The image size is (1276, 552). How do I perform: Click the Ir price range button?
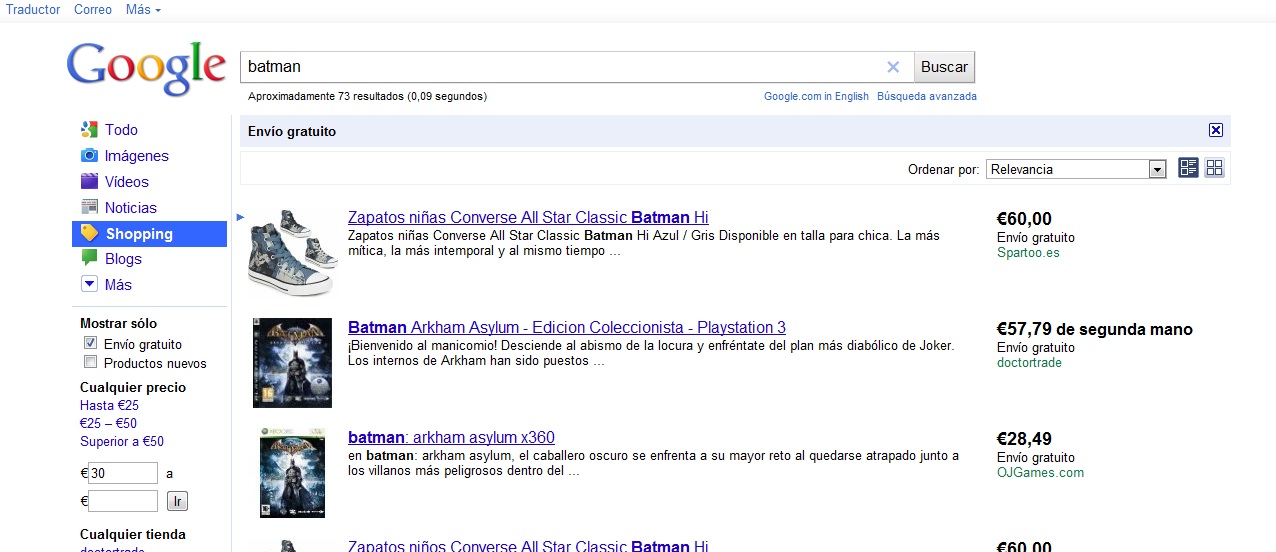click(x=177, y=501)
